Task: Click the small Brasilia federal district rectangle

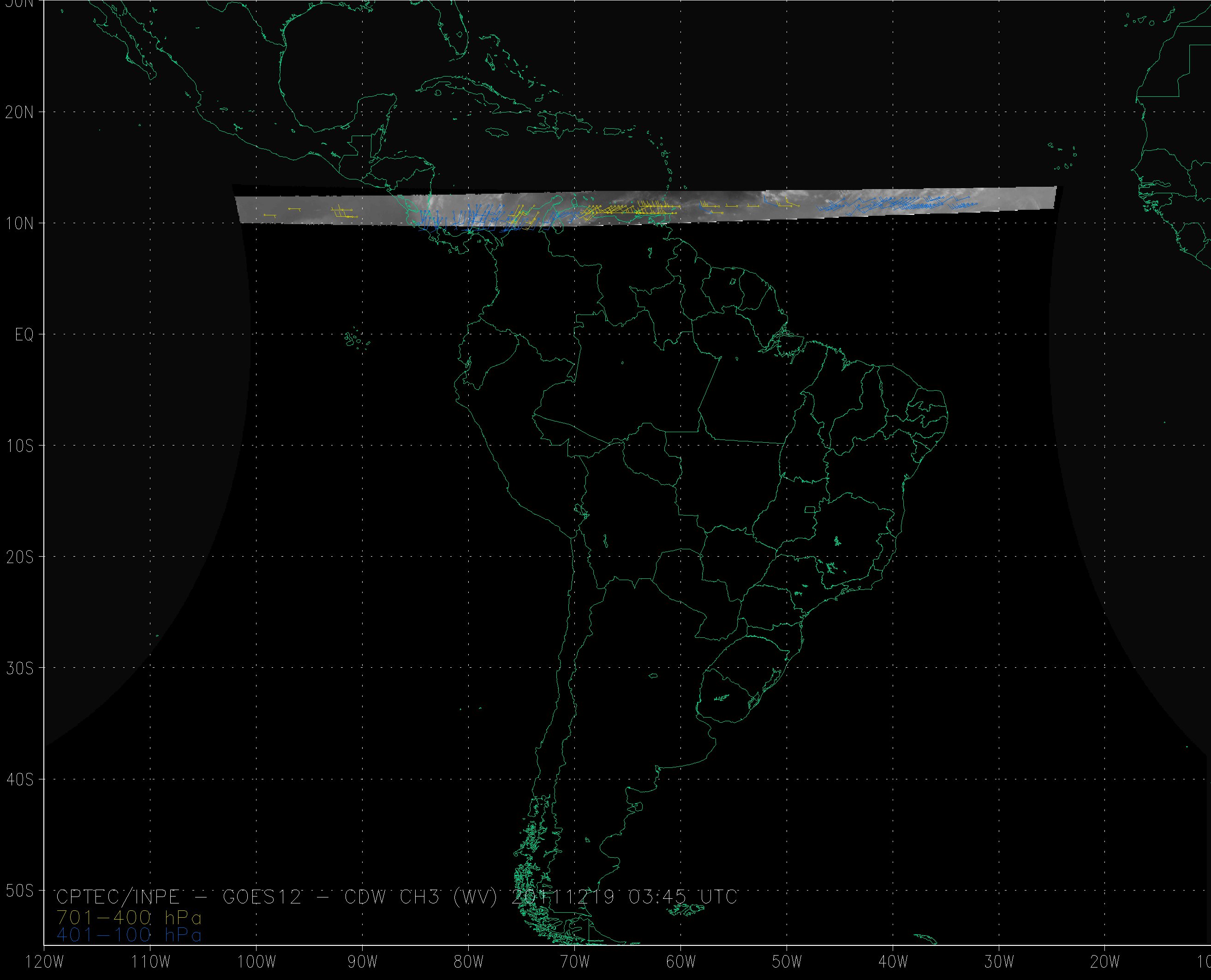Action: [810, 510]
